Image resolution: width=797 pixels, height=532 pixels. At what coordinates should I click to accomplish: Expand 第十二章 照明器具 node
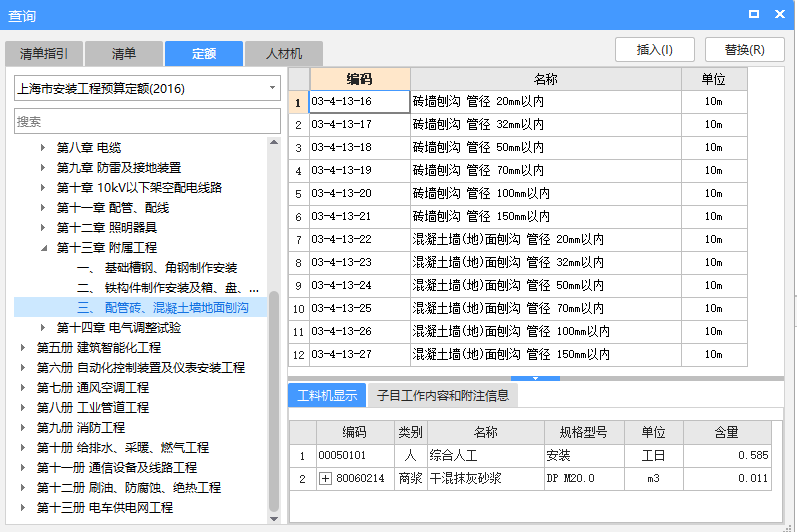[x=43, y=228]
